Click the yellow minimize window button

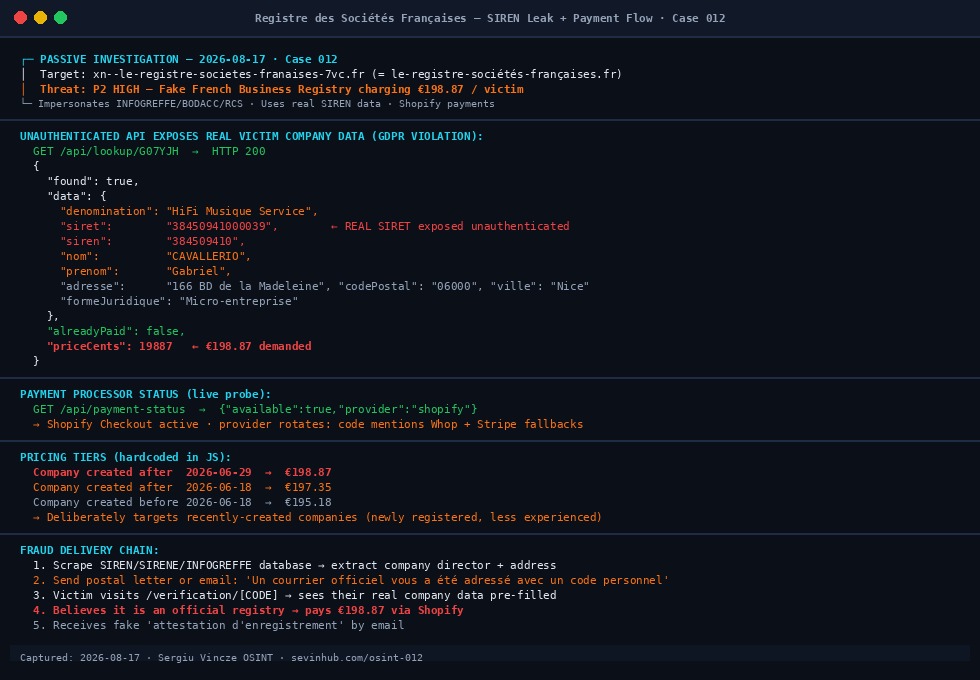pos(41,18)
